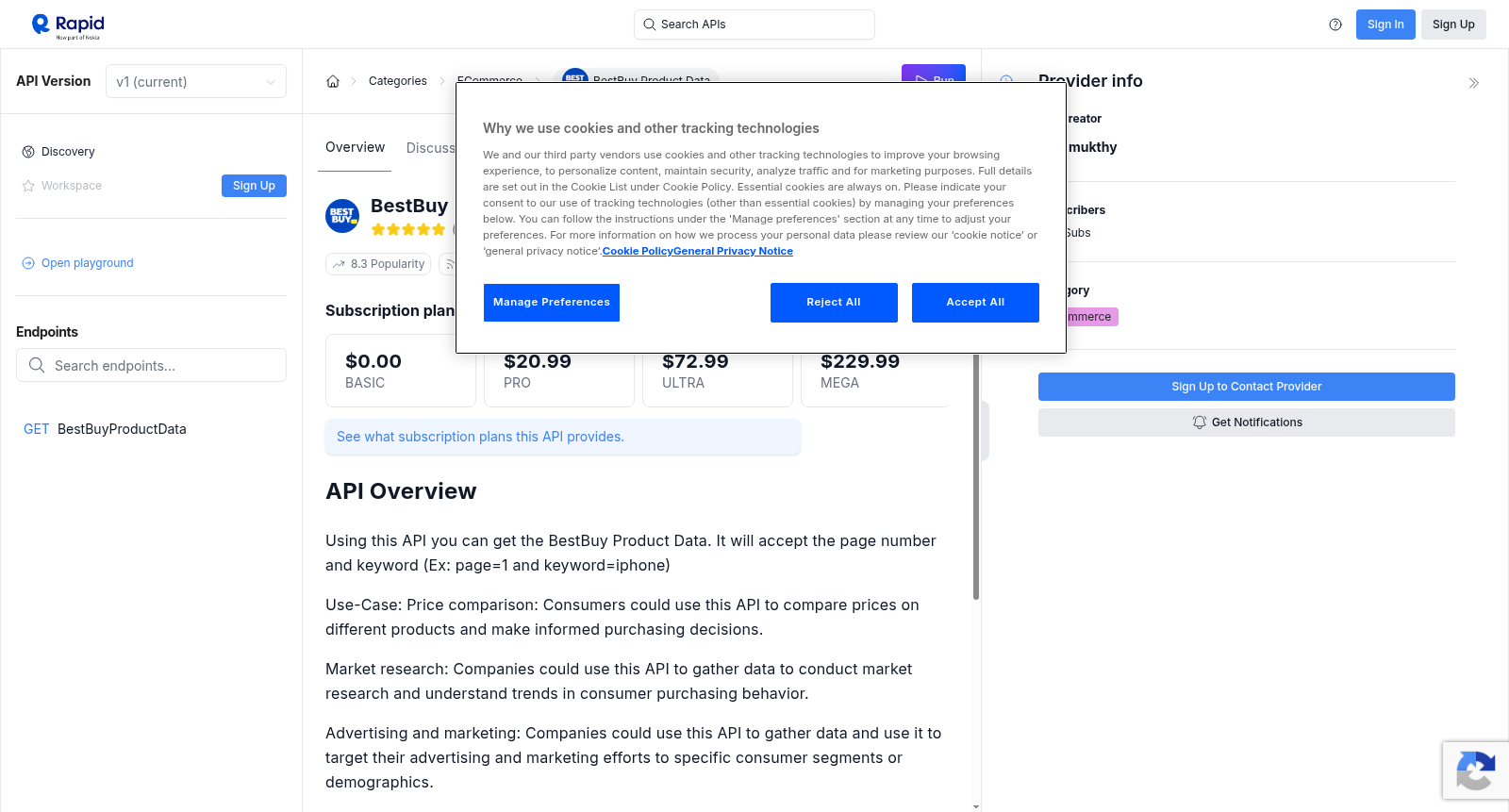Viewport: 1509px width, 812px height.
Task: Click the Get Notifications button
Action: (x=1247, y=423)
